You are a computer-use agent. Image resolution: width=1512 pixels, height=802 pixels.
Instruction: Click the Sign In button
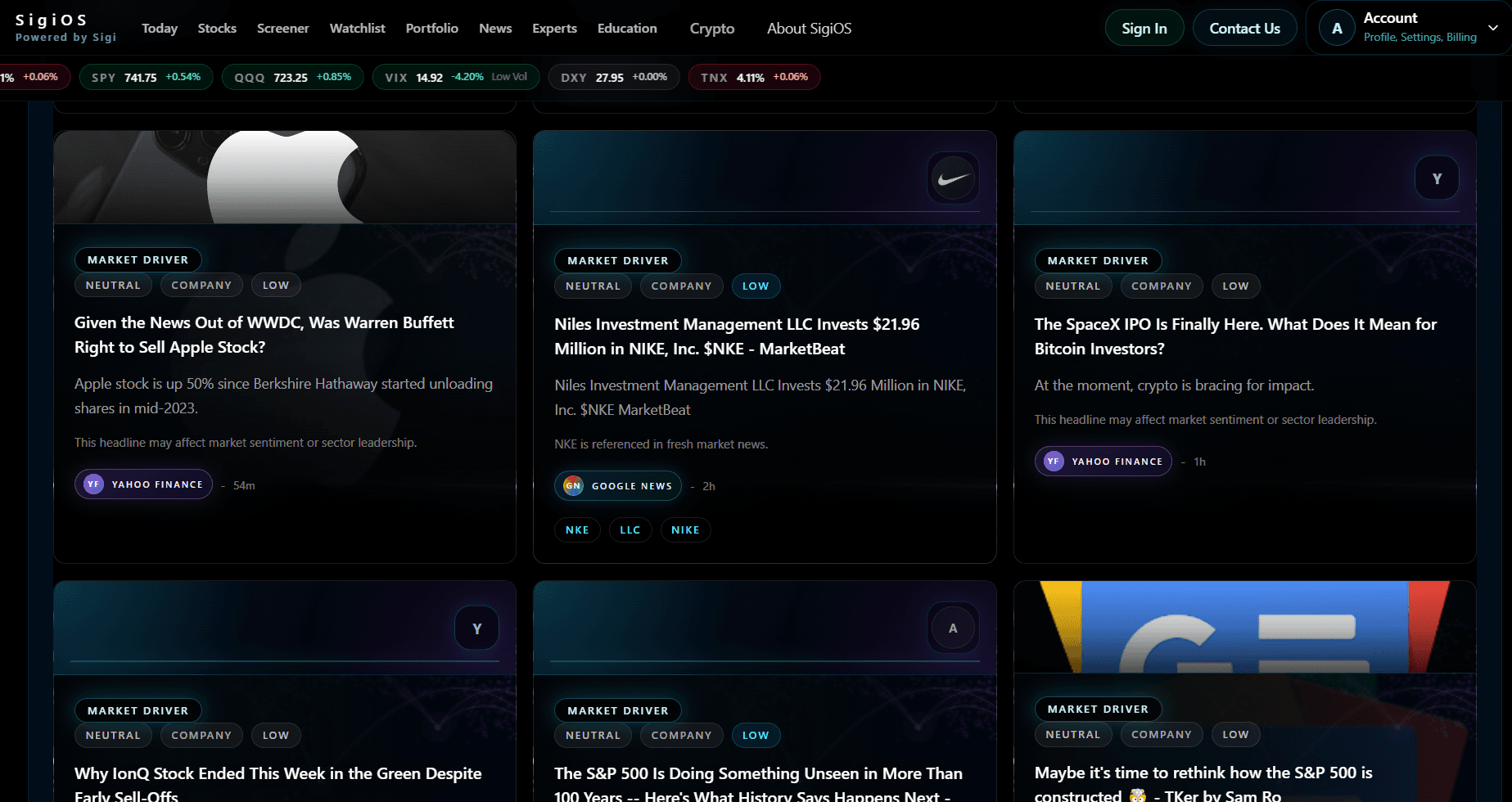point(1144,29)
